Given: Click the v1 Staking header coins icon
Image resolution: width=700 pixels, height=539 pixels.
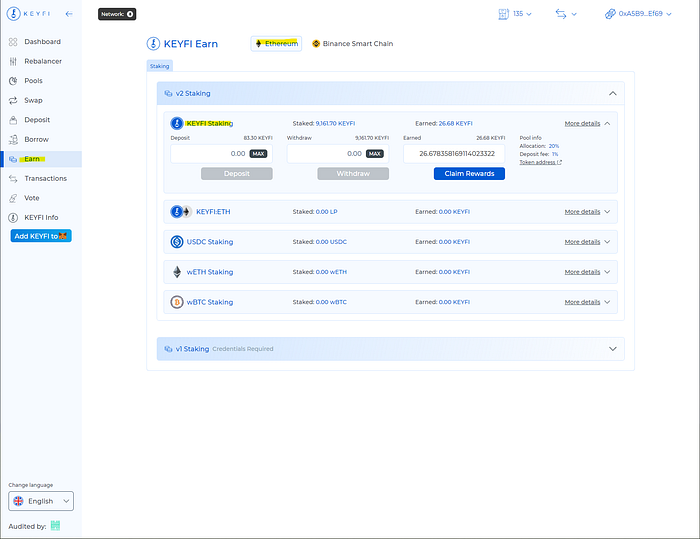Looking at the screenshot, I should 168,349.
